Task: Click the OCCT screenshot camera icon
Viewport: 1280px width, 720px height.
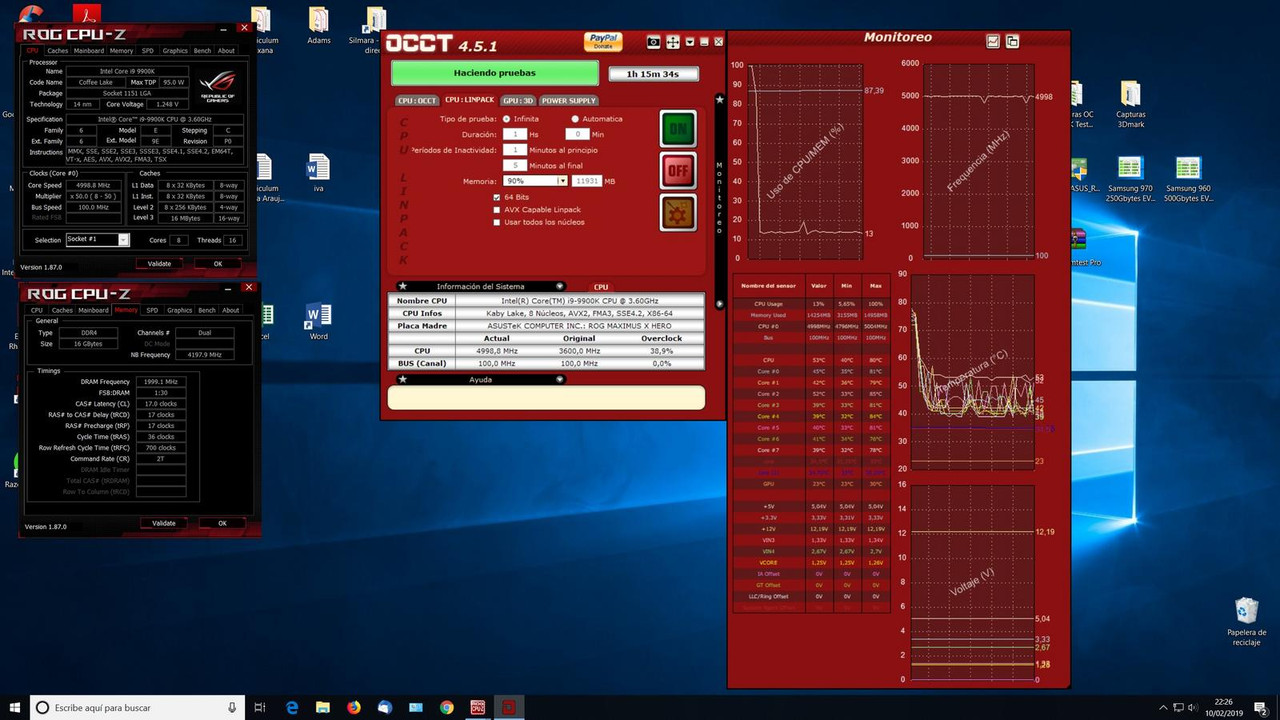Action: tap(653, 42)
